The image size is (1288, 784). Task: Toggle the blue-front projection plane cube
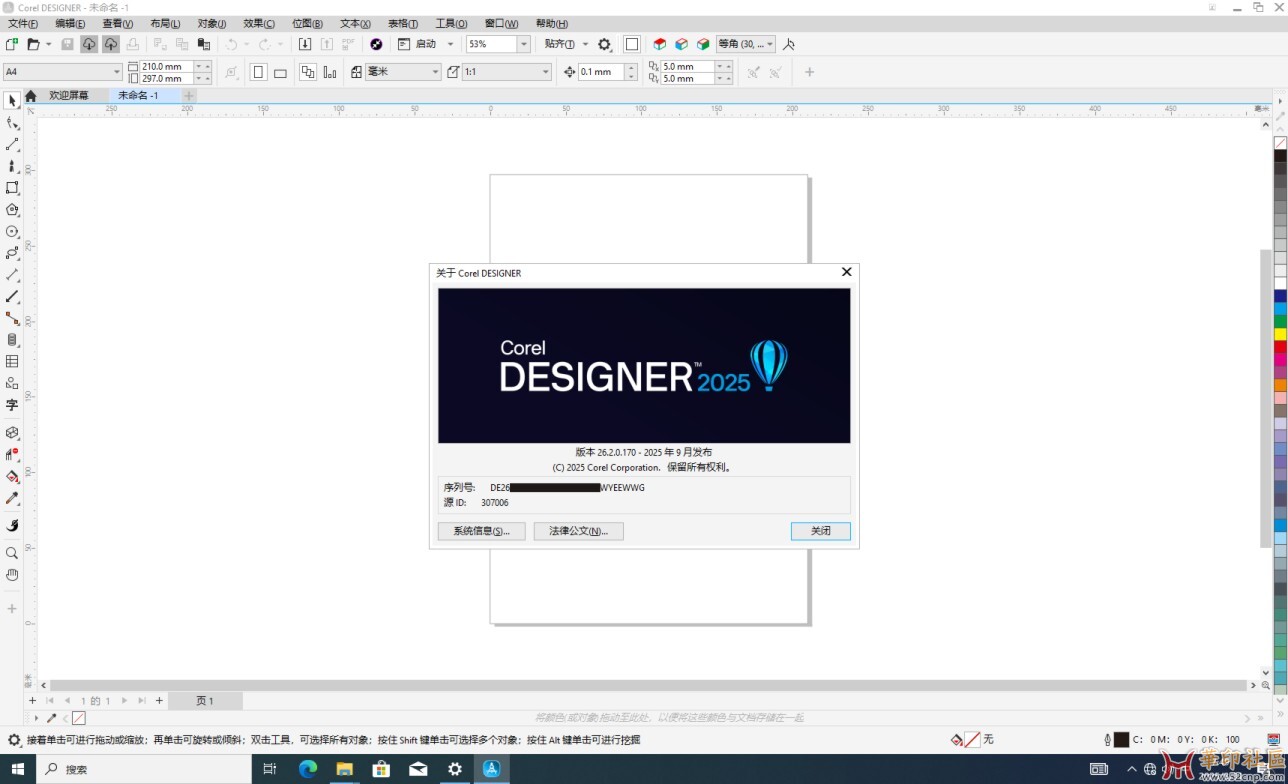tap(681, 44)
